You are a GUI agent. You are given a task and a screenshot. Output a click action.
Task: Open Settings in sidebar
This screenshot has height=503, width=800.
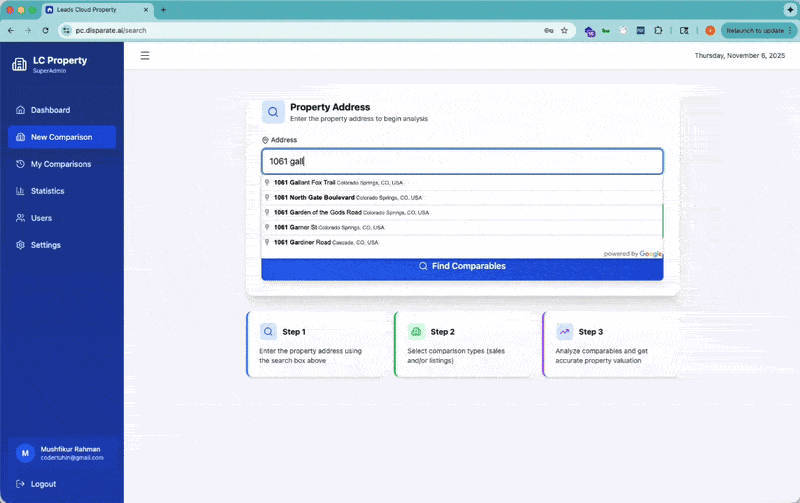(62, 245)
